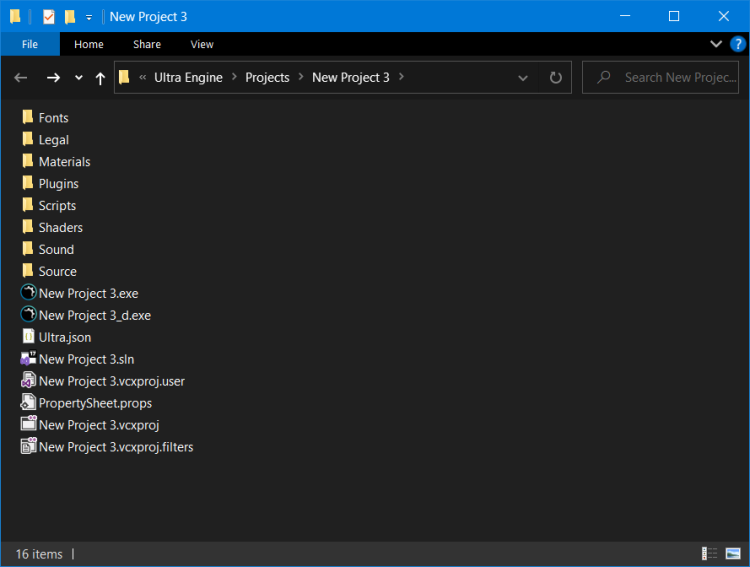
Task: Go up one folder level
Action: [x=100, y=78]
